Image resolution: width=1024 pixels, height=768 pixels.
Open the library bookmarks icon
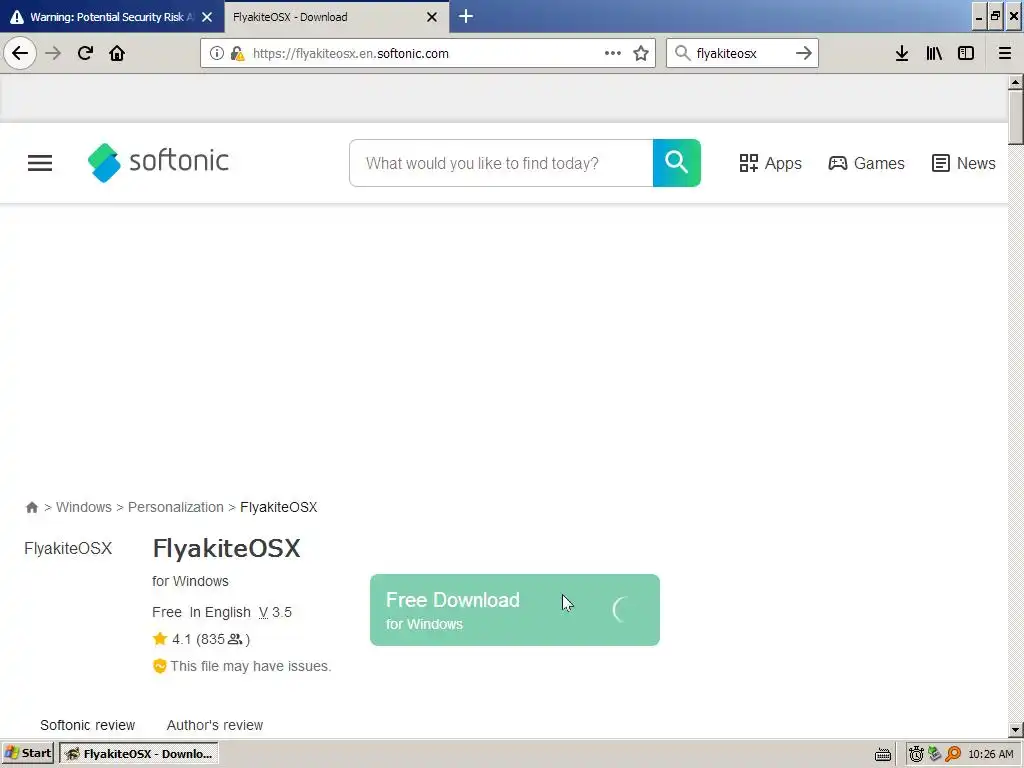tap(934, 53)
